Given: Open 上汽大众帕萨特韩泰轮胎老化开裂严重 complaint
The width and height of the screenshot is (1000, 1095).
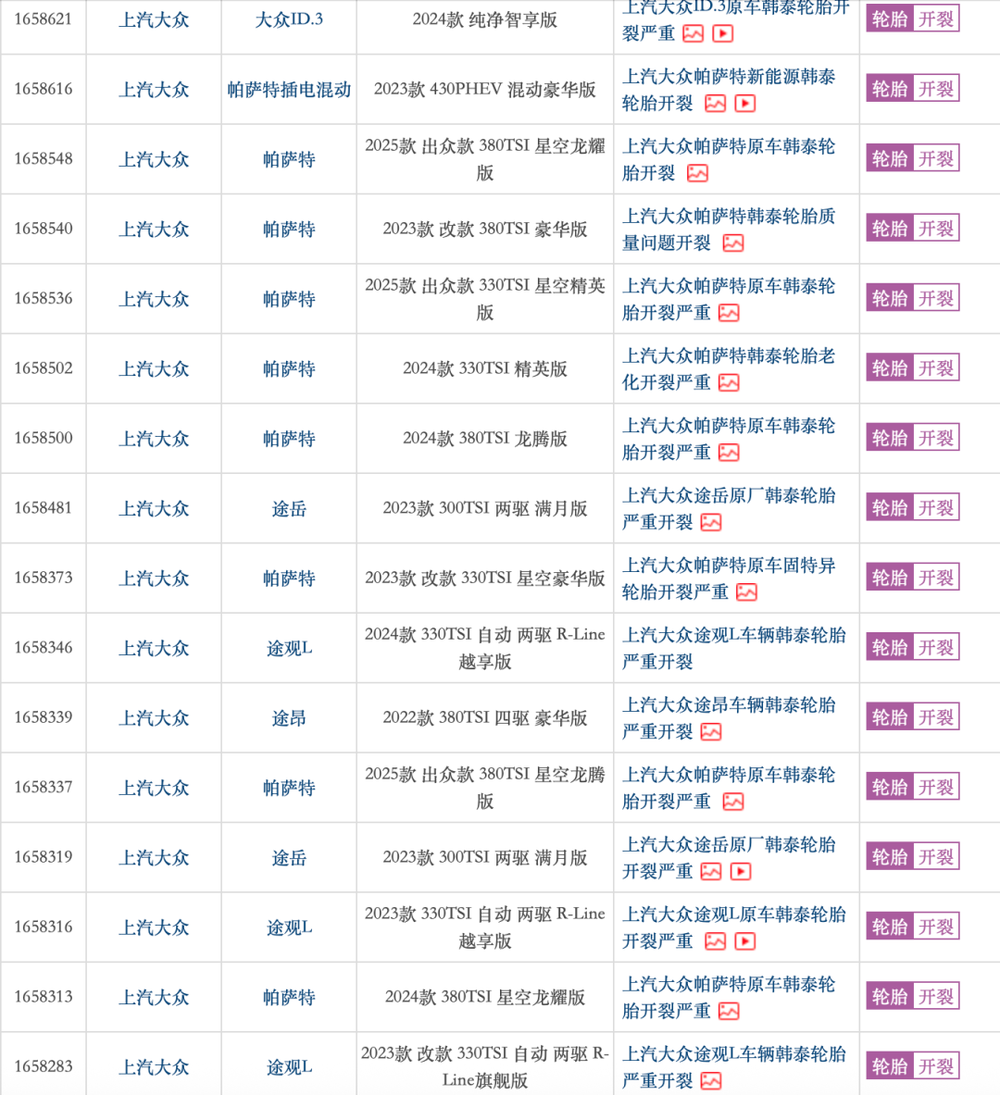Looking at the screenshot, I should [728, 369].
